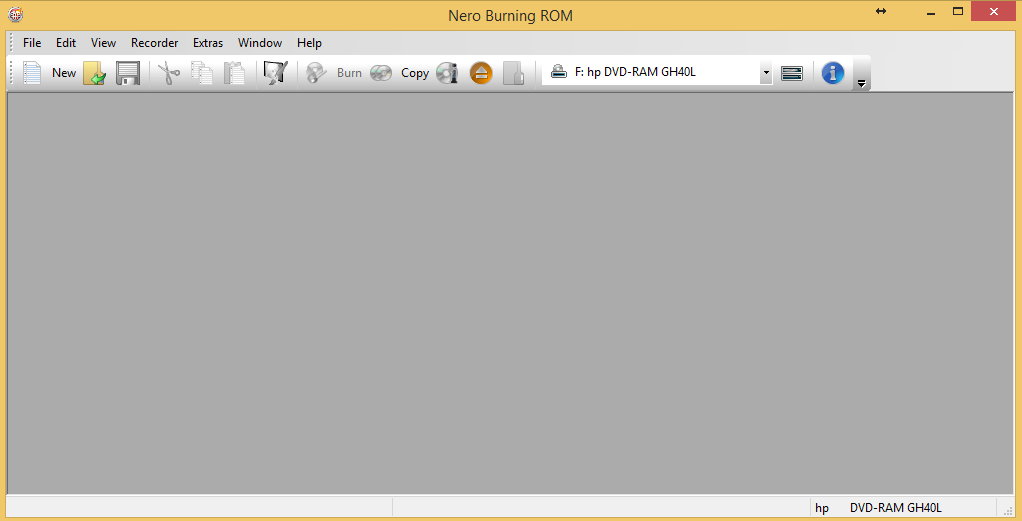Viewport: 1022px width, 521px height.
Task: Open the Extras menu
Action: (208, 43)
